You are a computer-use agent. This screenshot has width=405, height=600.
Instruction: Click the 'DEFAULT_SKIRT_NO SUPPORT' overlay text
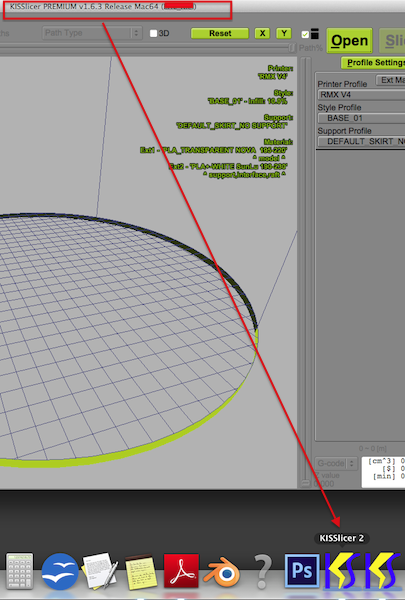pos(232,126)
